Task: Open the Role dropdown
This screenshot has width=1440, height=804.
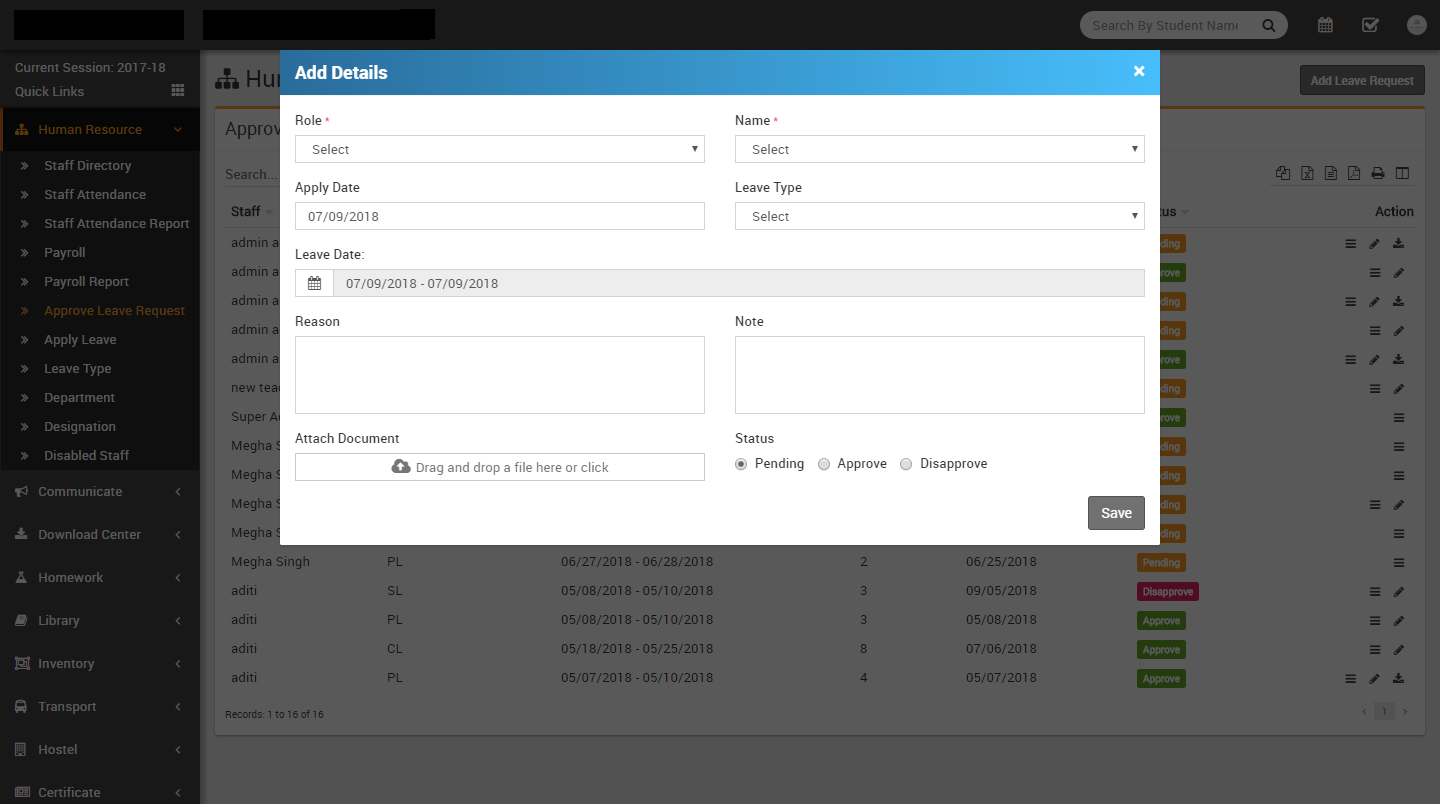Action: coord(500,149)
